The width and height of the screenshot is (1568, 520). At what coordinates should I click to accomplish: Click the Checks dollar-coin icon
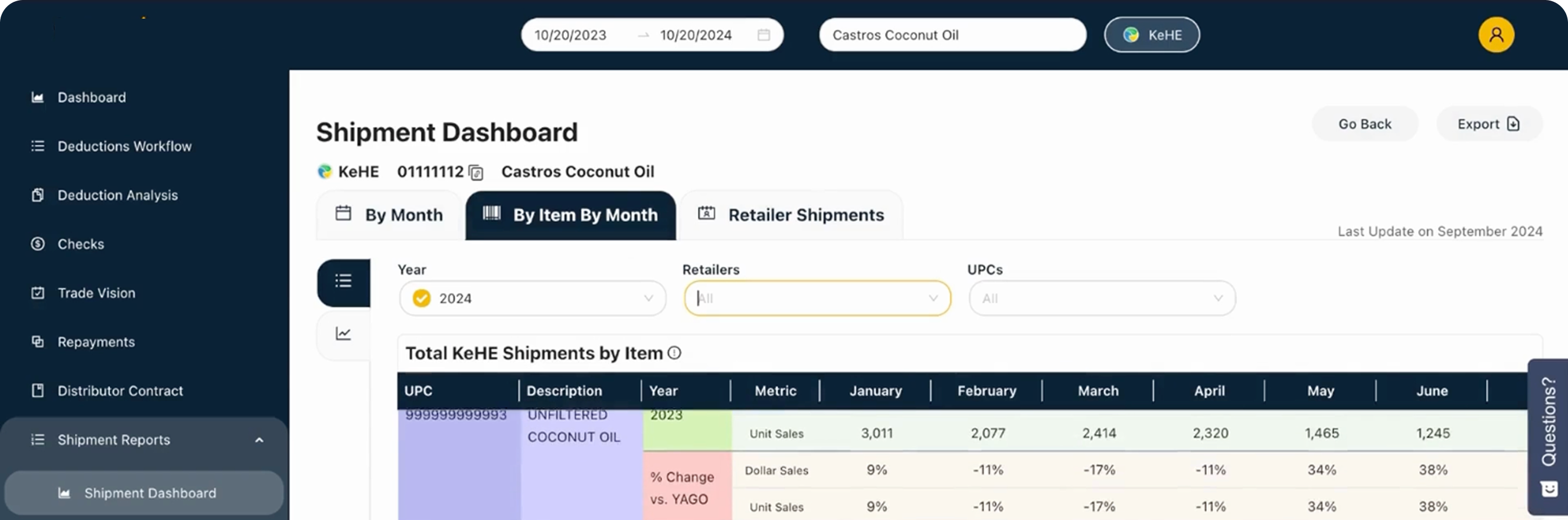pyautogui.click(x=38, y=244)
